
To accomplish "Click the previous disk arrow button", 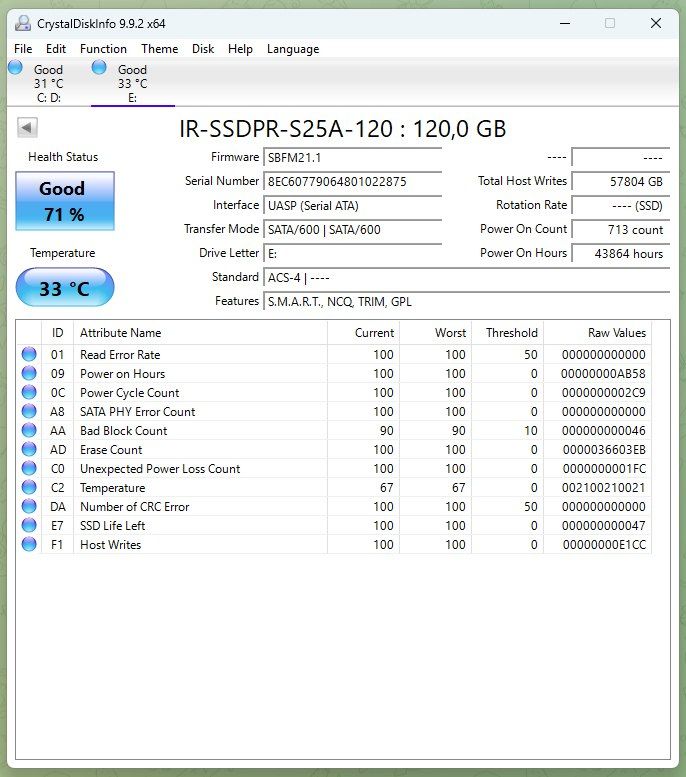I will click(27, 127).
